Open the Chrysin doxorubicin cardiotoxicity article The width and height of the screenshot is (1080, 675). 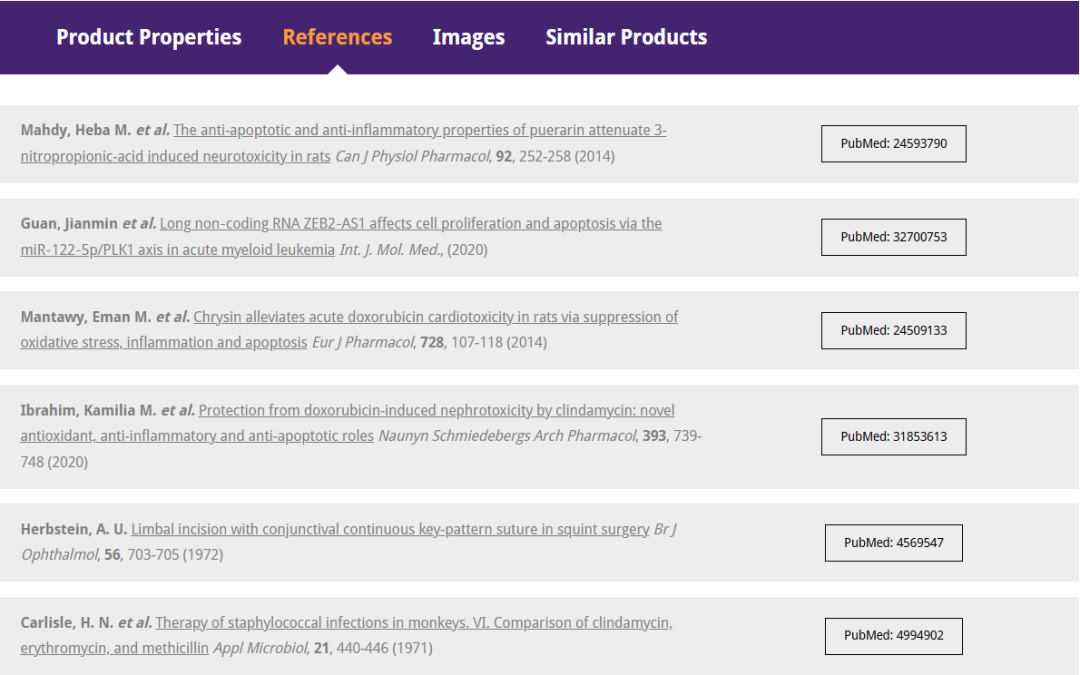pyautogui.click(x=435, y=317)
